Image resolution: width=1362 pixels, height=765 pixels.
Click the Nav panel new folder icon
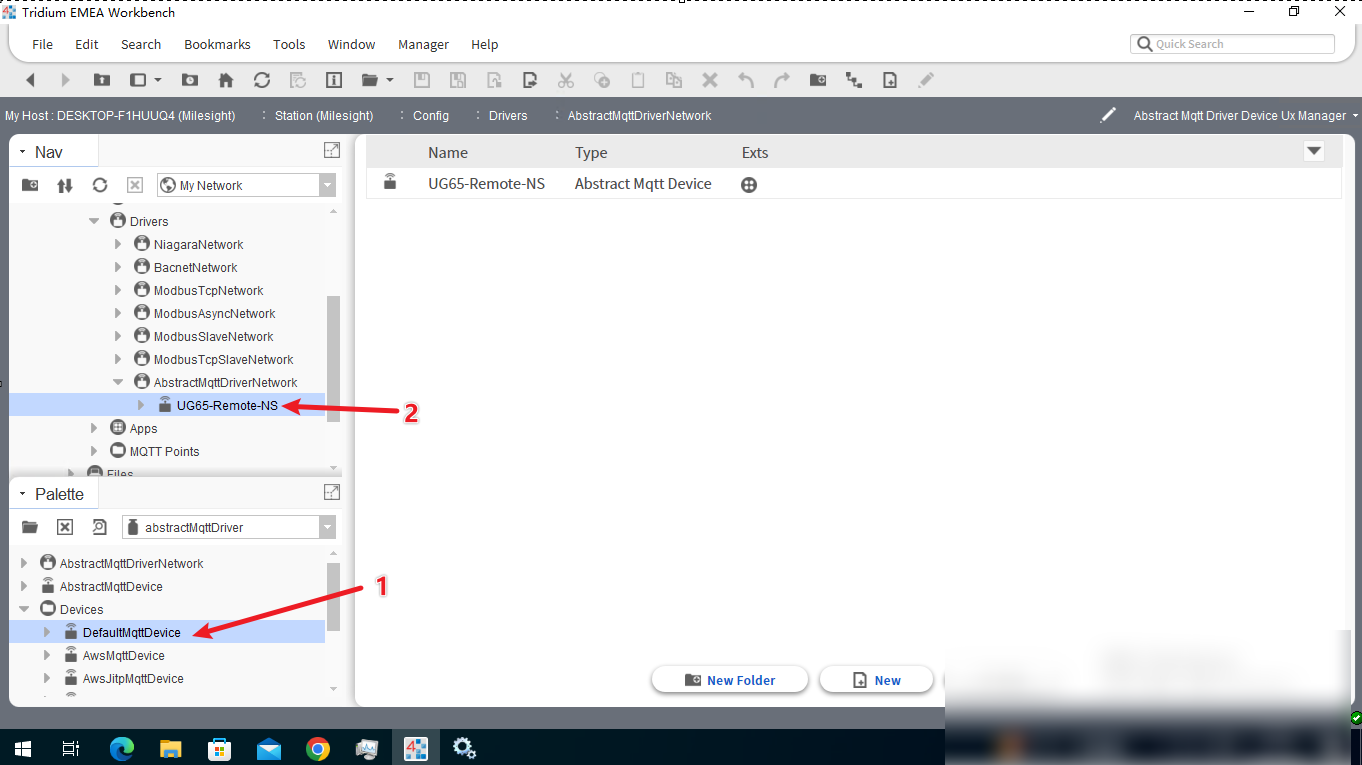click(x=30, y=185)
